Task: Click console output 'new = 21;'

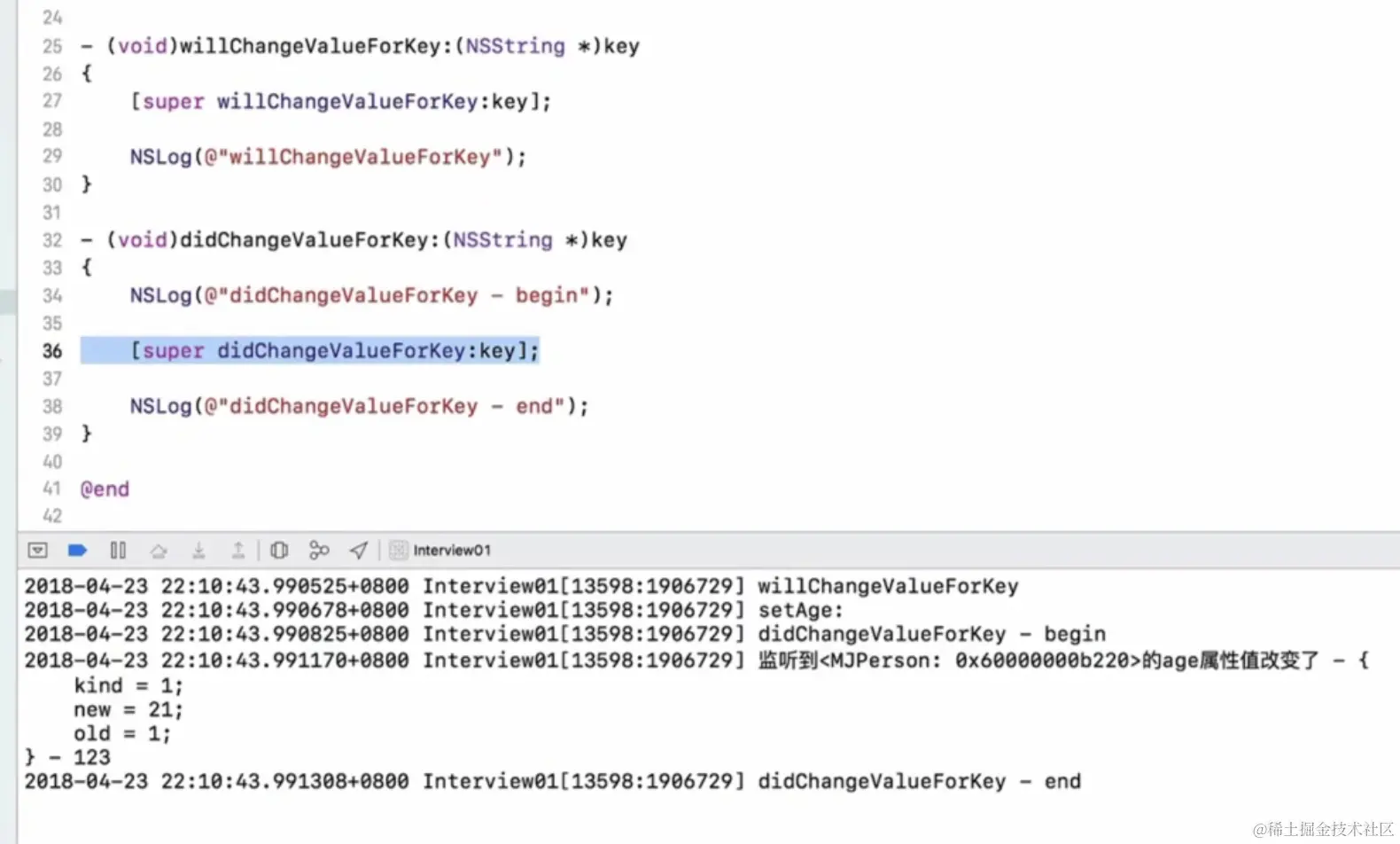Action: coord(128,709)
